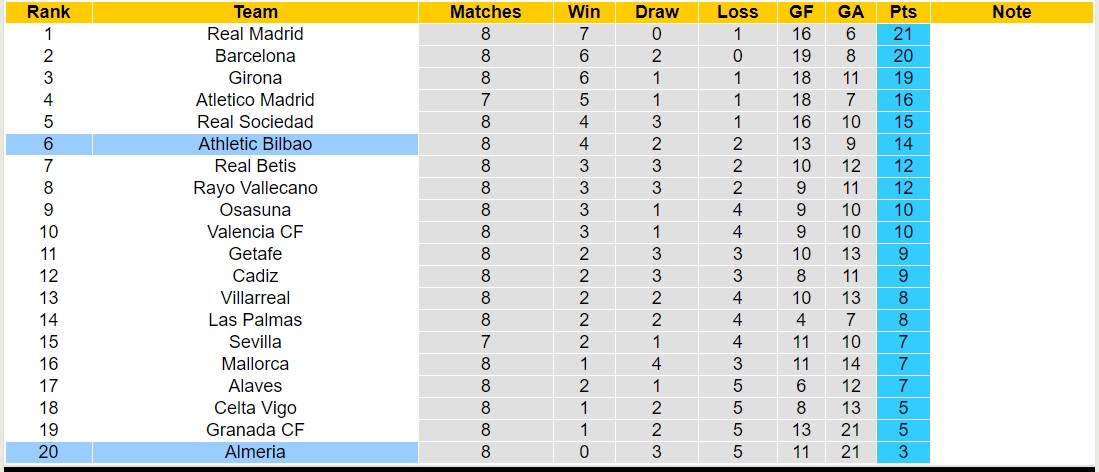1099x472 pixels.
Task: Open the Real Sociedad team link
Action: pos(255,122)
